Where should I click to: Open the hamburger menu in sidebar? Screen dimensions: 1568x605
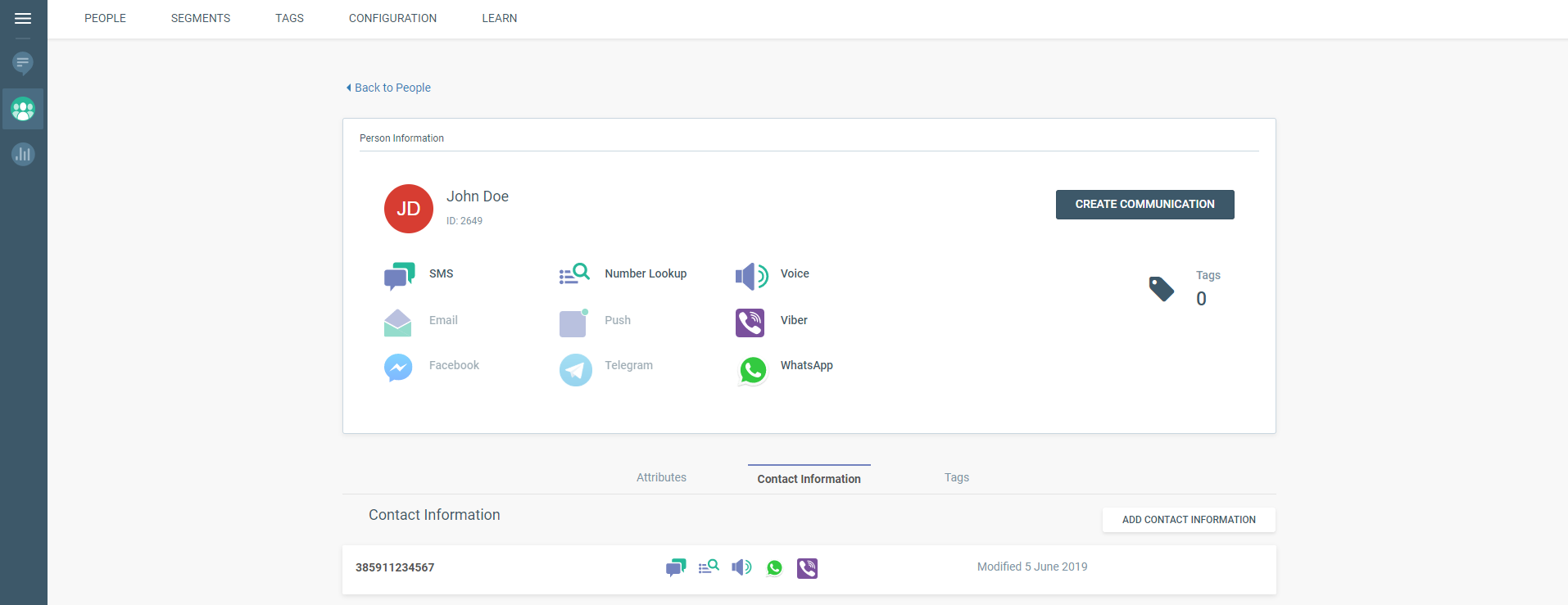[x=23, y=18]
